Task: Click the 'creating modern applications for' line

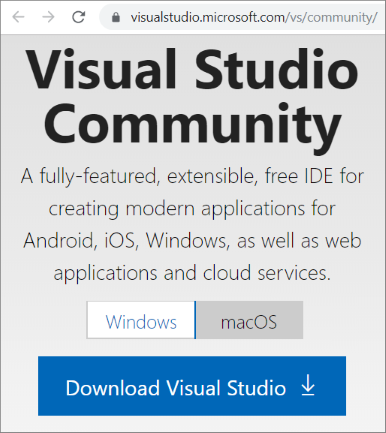Action: [x=192, y=209]
